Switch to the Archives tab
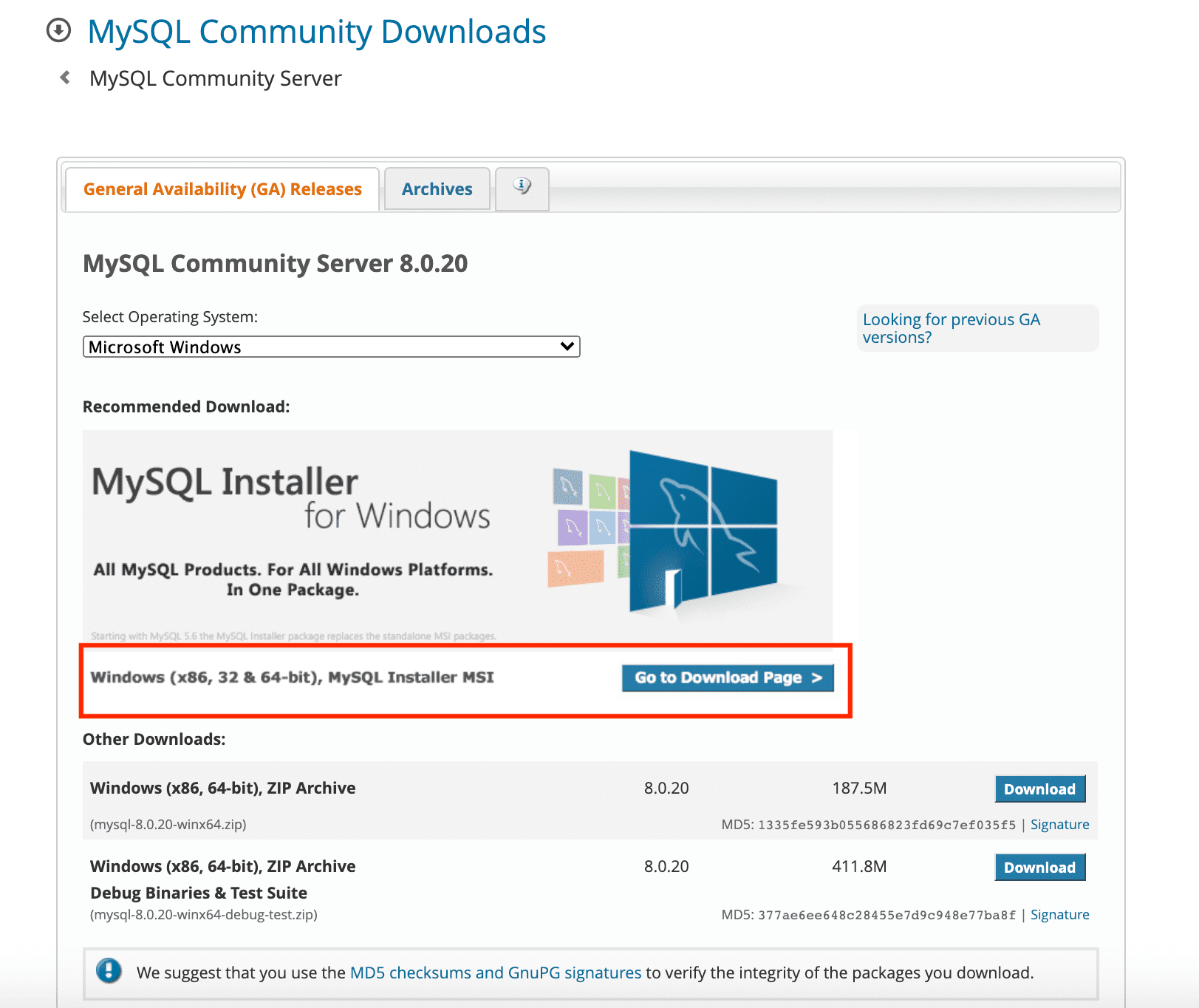 click(437, 188)
